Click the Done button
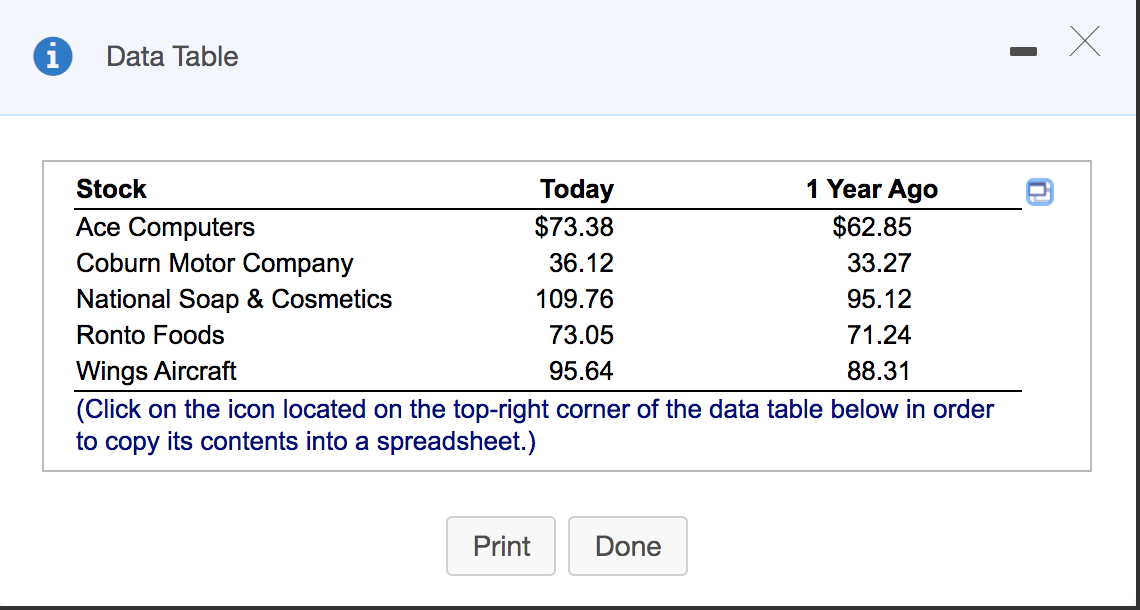The height and width of the screenshot is (610, 1140). pos(627,546)
